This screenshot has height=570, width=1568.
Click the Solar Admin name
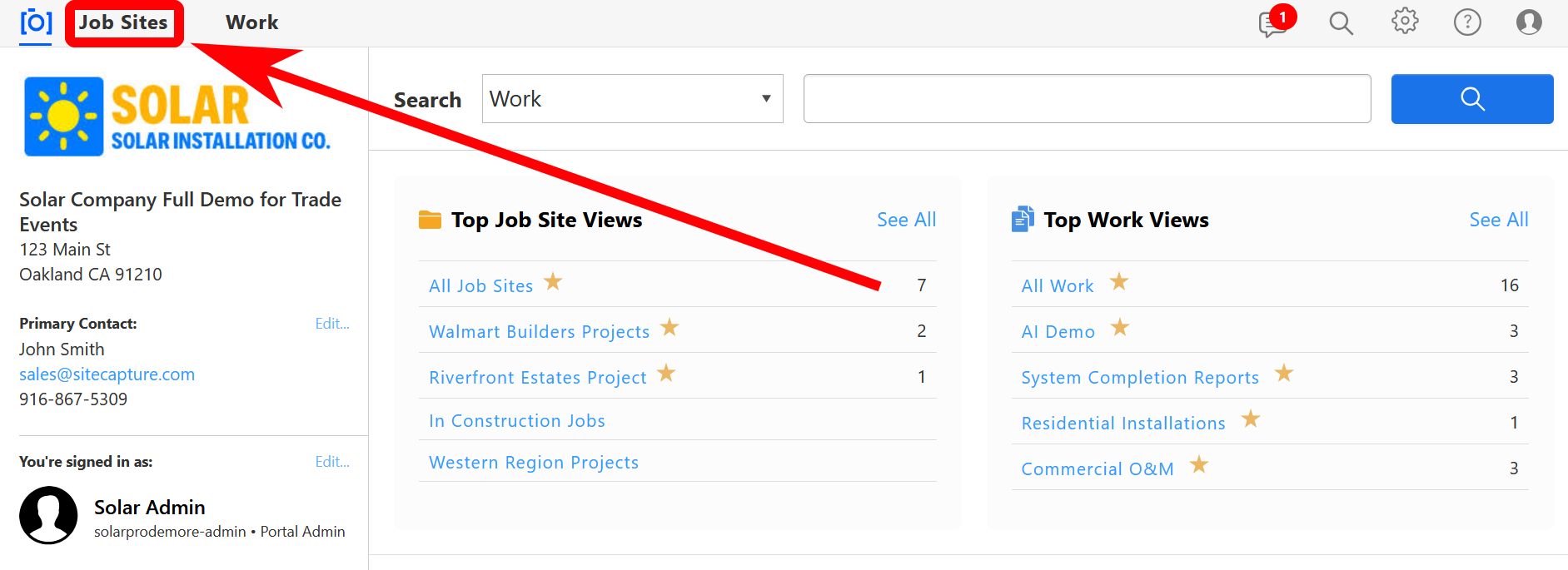click(150, 508)
